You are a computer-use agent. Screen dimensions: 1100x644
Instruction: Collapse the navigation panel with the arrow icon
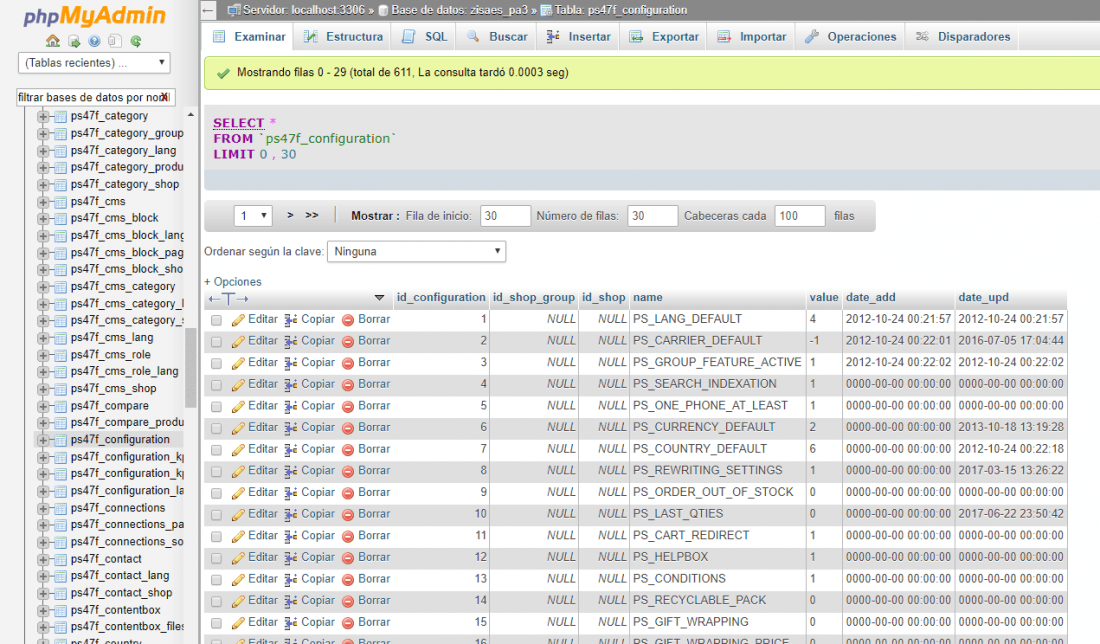(208, 10)
